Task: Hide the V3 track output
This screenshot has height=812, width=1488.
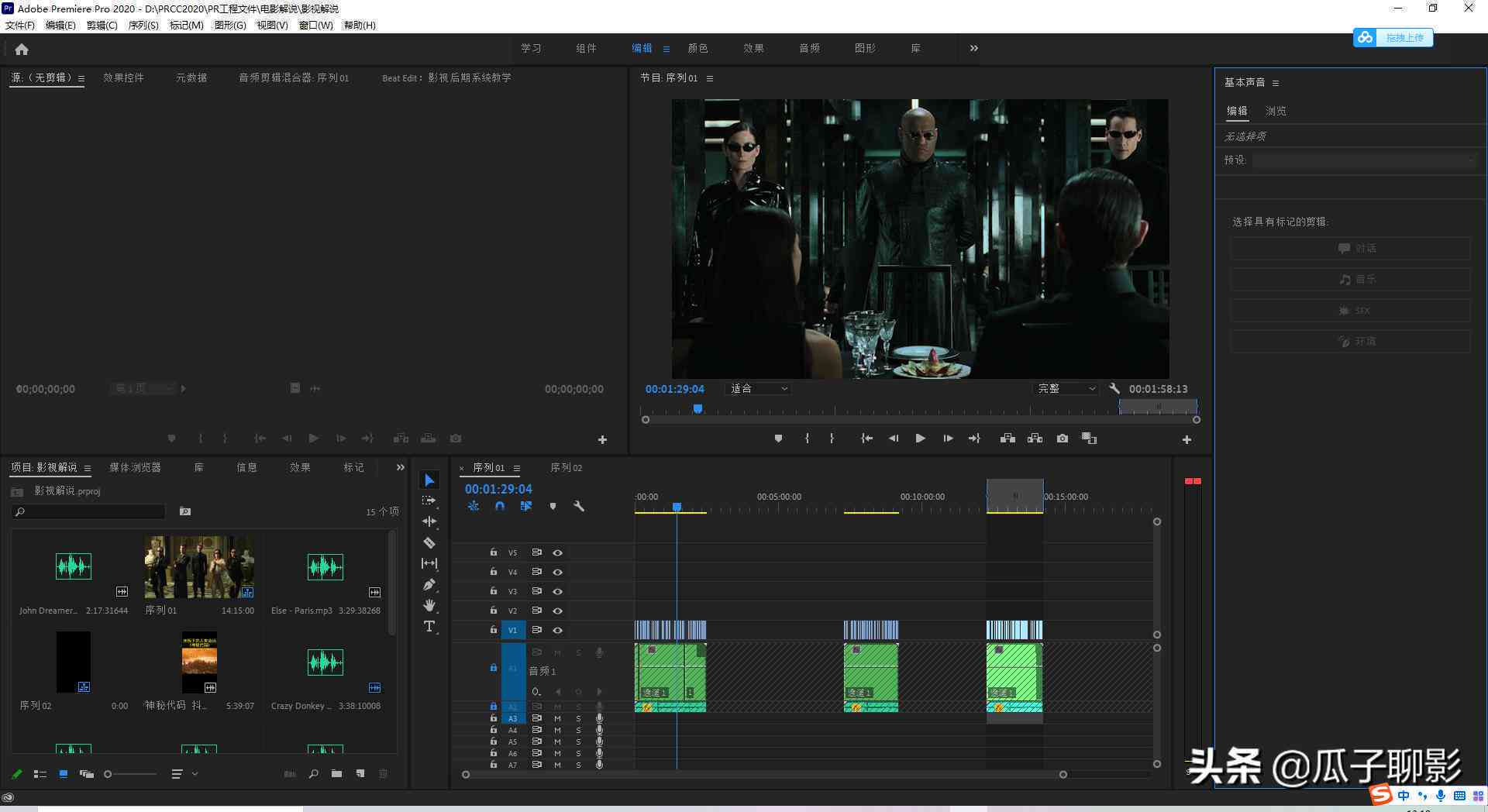Action: point(557,591)
